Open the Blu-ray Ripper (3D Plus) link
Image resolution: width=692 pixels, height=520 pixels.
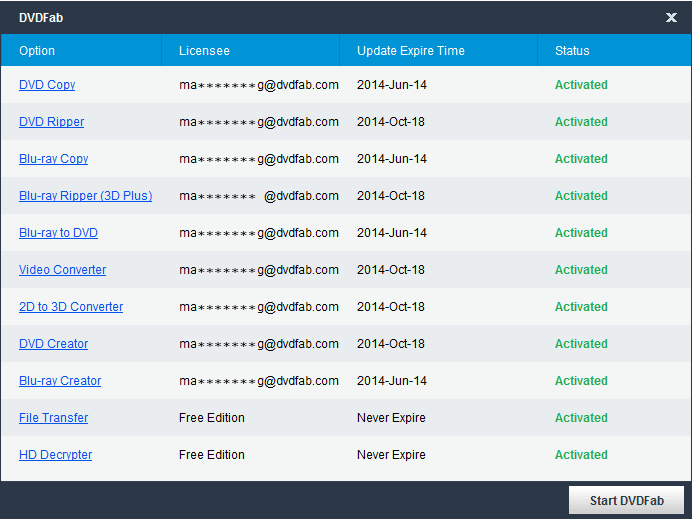click(86, 196)
